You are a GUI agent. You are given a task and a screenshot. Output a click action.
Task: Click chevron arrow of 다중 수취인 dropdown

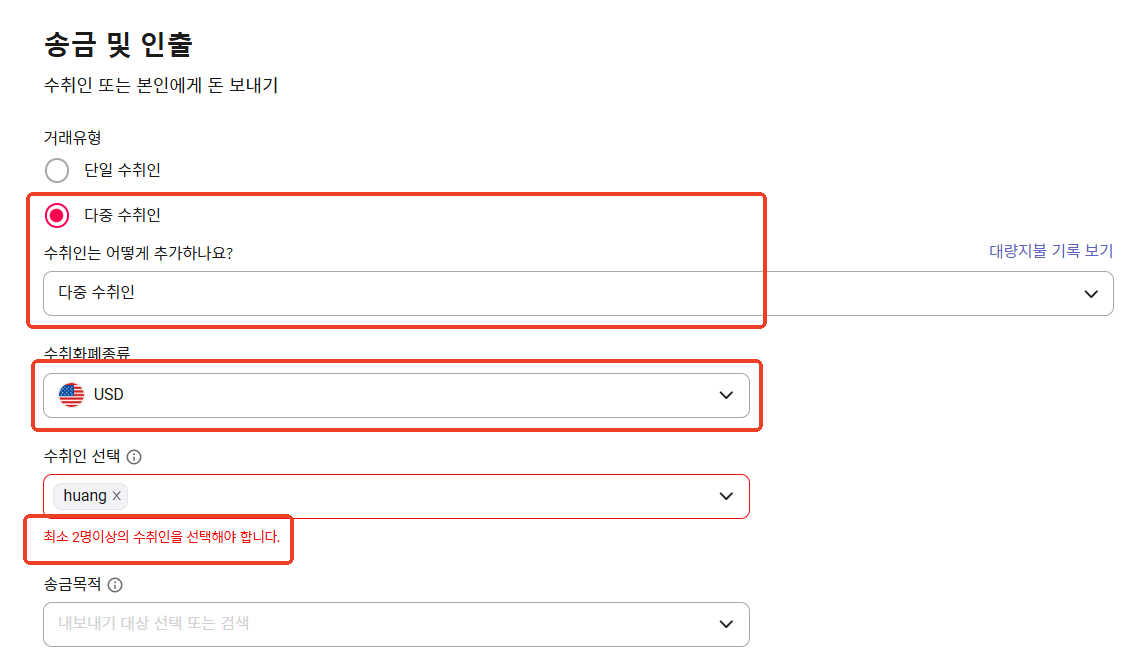[1091, 294]
